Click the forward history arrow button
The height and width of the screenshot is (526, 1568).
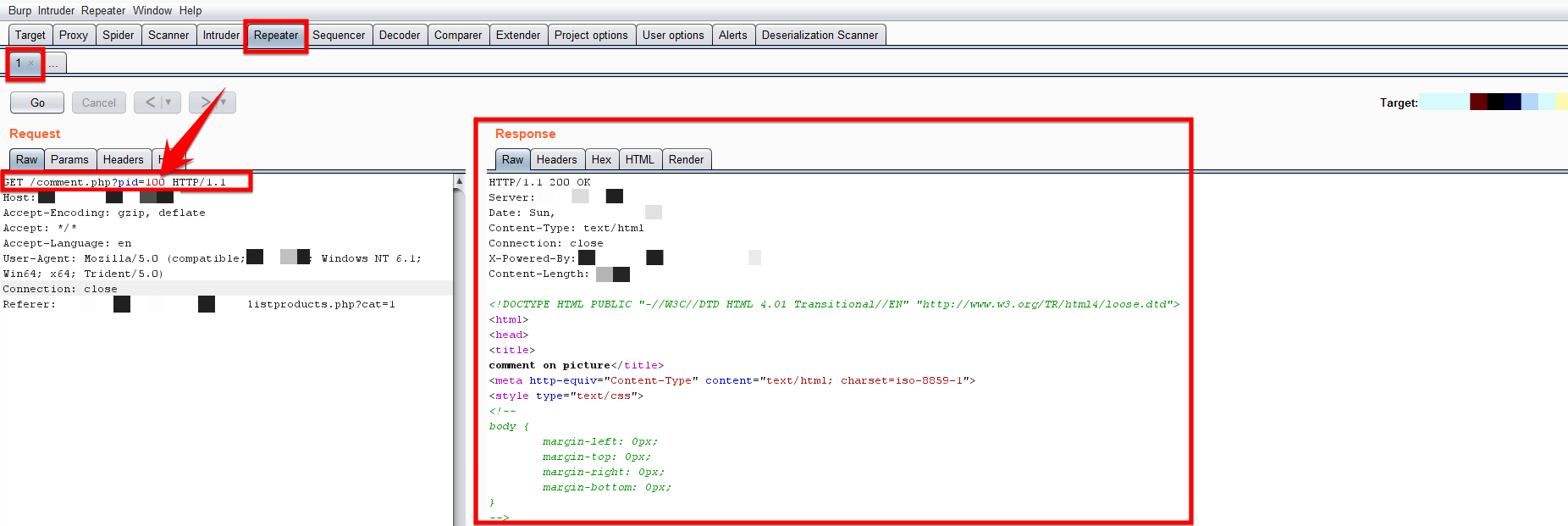[204, 102]
